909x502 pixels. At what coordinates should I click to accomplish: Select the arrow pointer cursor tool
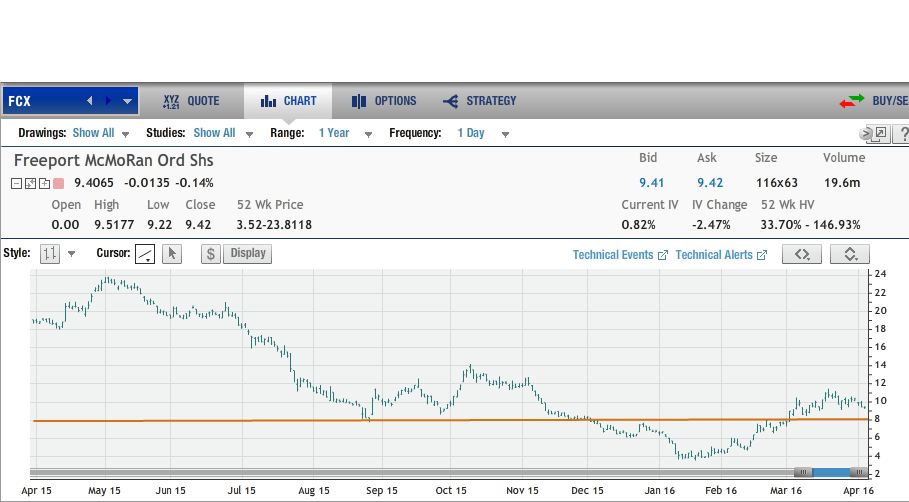[x=172, y=253]
